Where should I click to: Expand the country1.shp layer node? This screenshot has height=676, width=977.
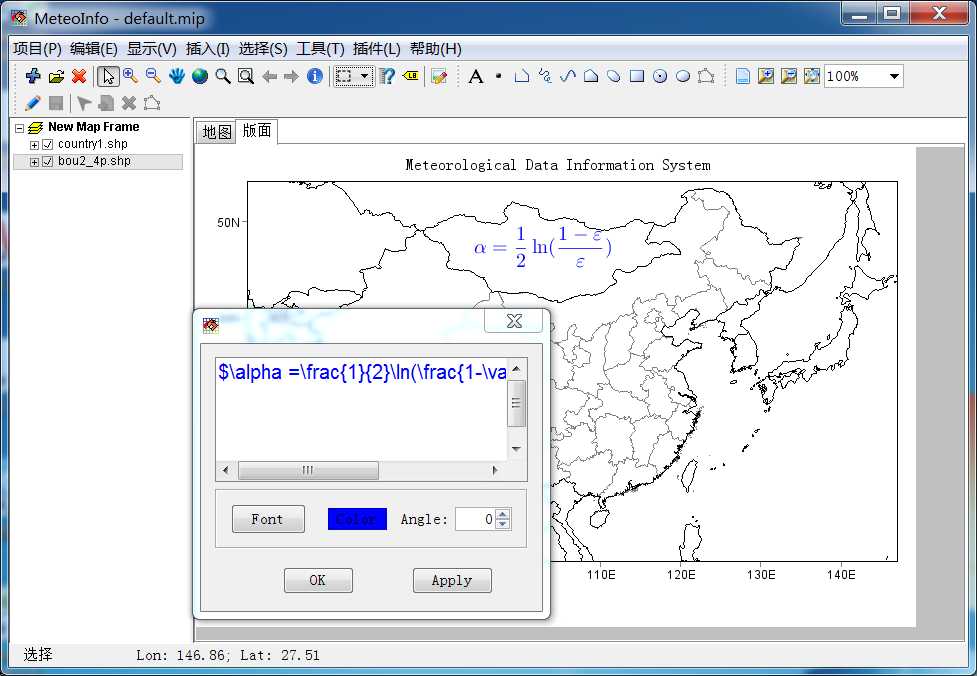point(34,145)
